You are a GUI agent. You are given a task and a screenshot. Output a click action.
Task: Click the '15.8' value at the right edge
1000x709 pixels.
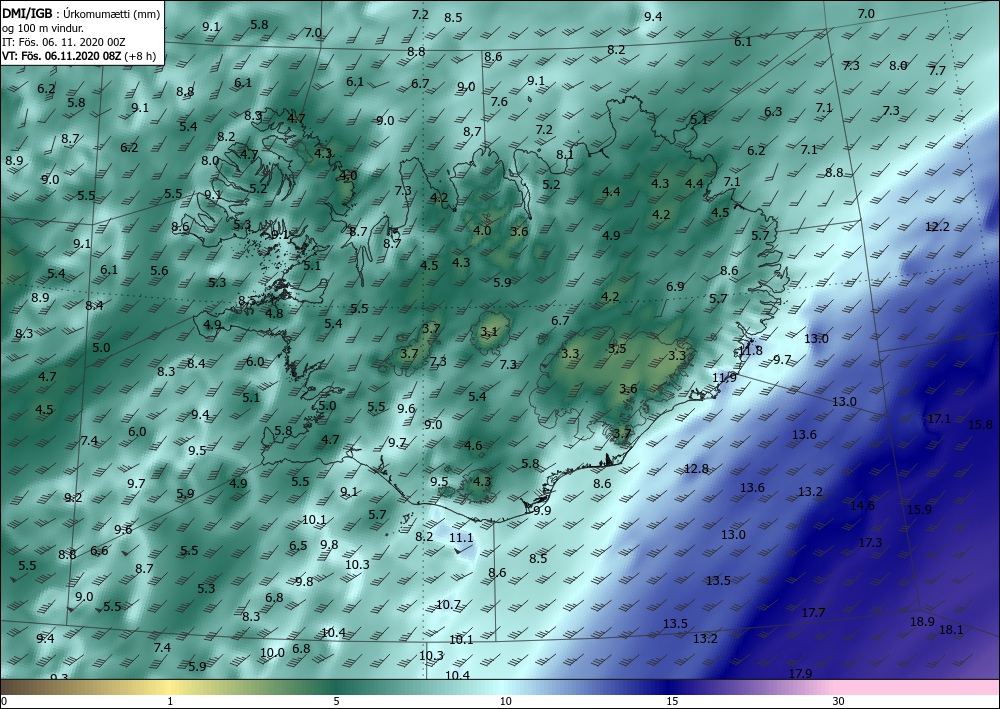[x=980, y=424]
